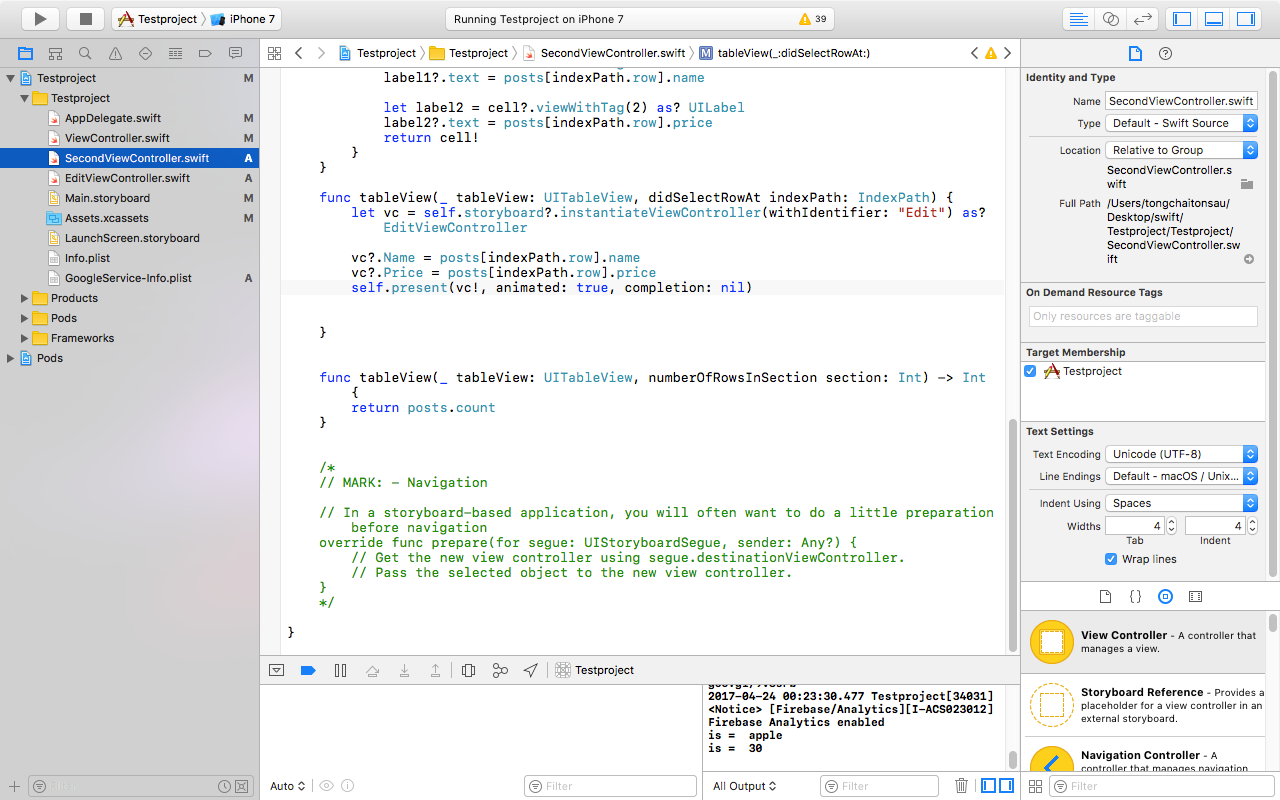Open the Issue navigator warning icon

pos(112,53)
